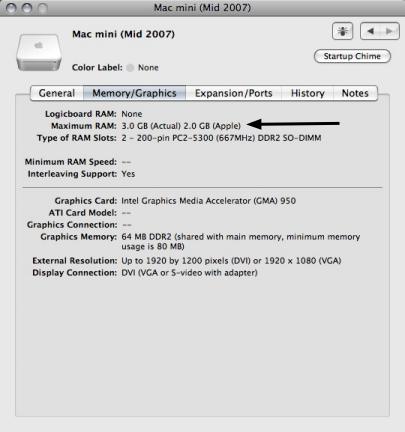Click the Display Connection value text

pyautogui.click(x=189, y=273)
